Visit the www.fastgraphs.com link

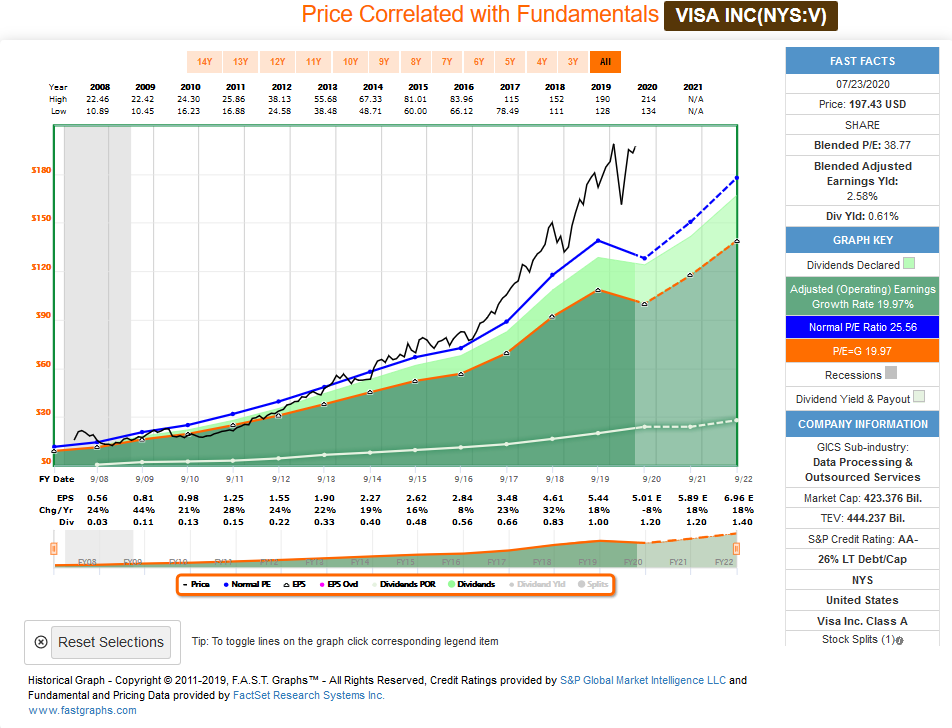(83, 710)
